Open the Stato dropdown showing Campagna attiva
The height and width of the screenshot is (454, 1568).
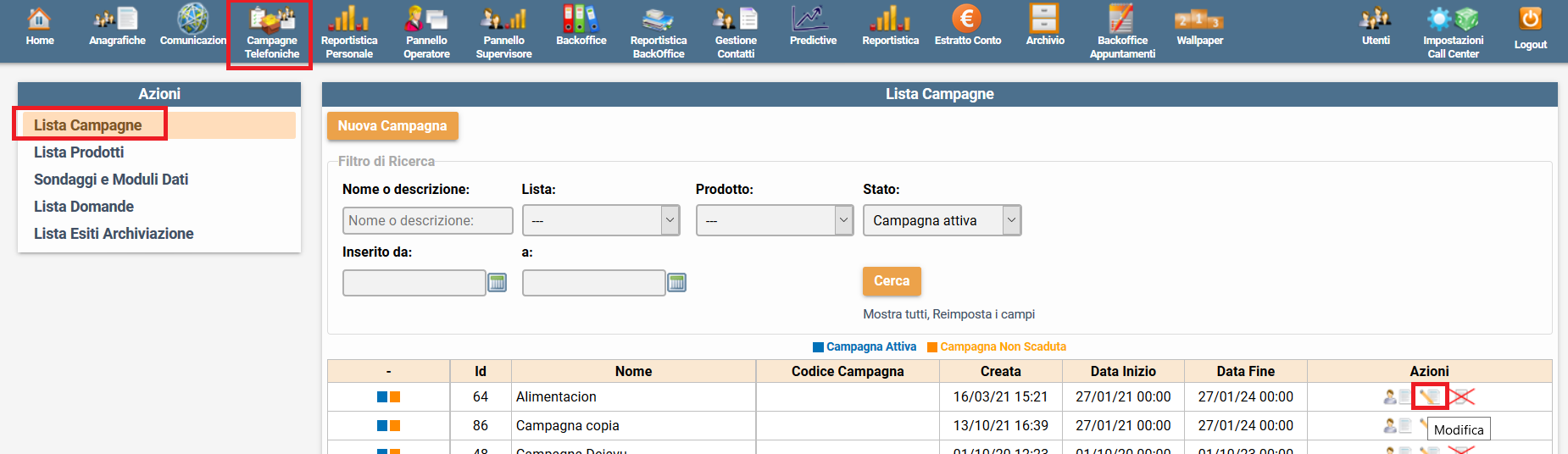click(x=941, y=220)
